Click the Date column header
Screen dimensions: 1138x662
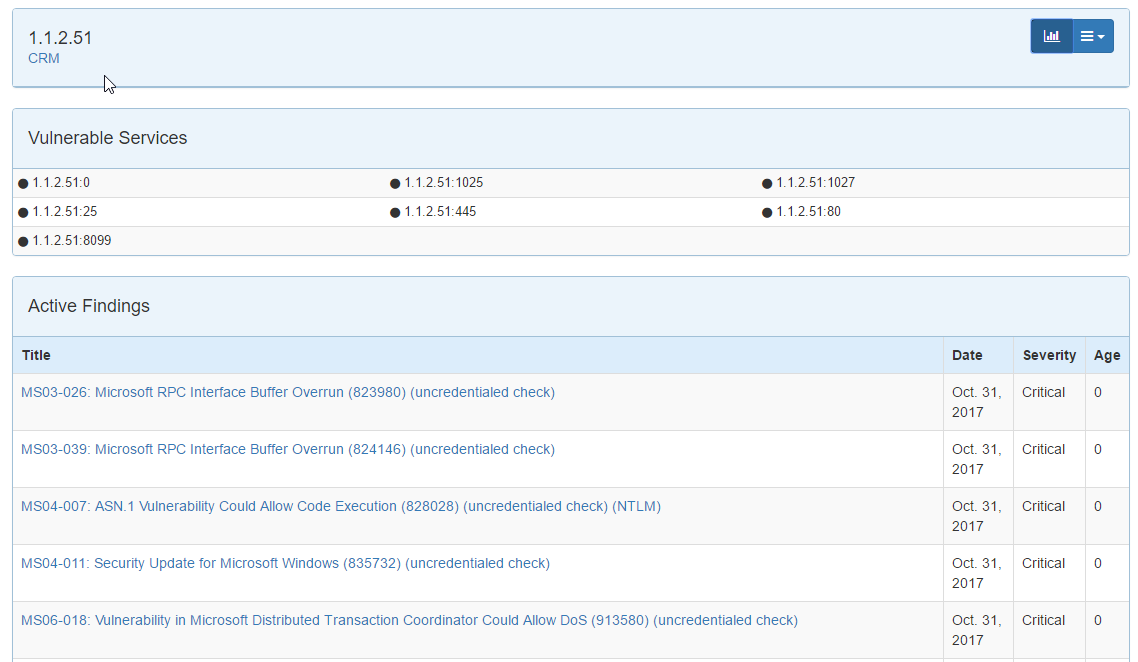(x=967, y=355)
